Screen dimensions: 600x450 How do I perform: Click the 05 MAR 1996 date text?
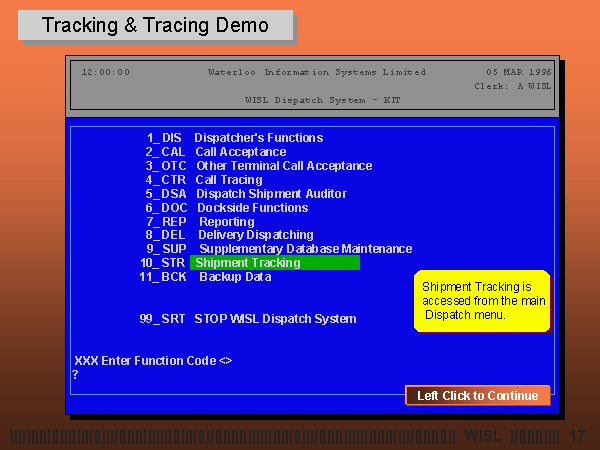point(518,72)
